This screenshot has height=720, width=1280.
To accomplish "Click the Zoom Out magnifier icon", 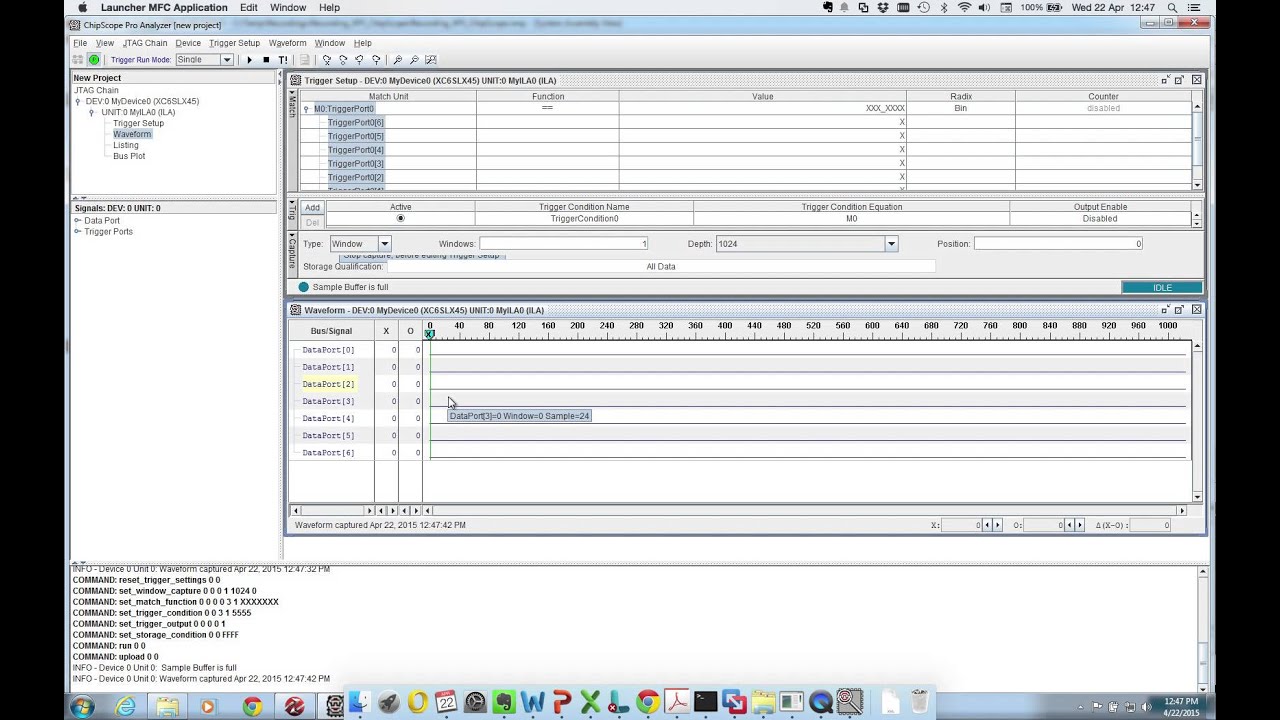I will pos(414,60).
